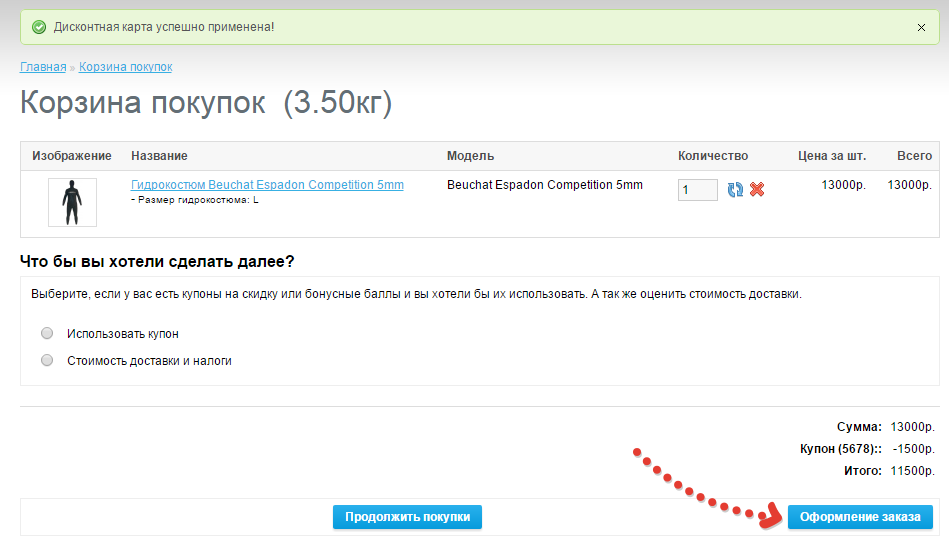949x552 pixels.
Task: Remove the wetsuit with the red X icon
Action: 757,189
